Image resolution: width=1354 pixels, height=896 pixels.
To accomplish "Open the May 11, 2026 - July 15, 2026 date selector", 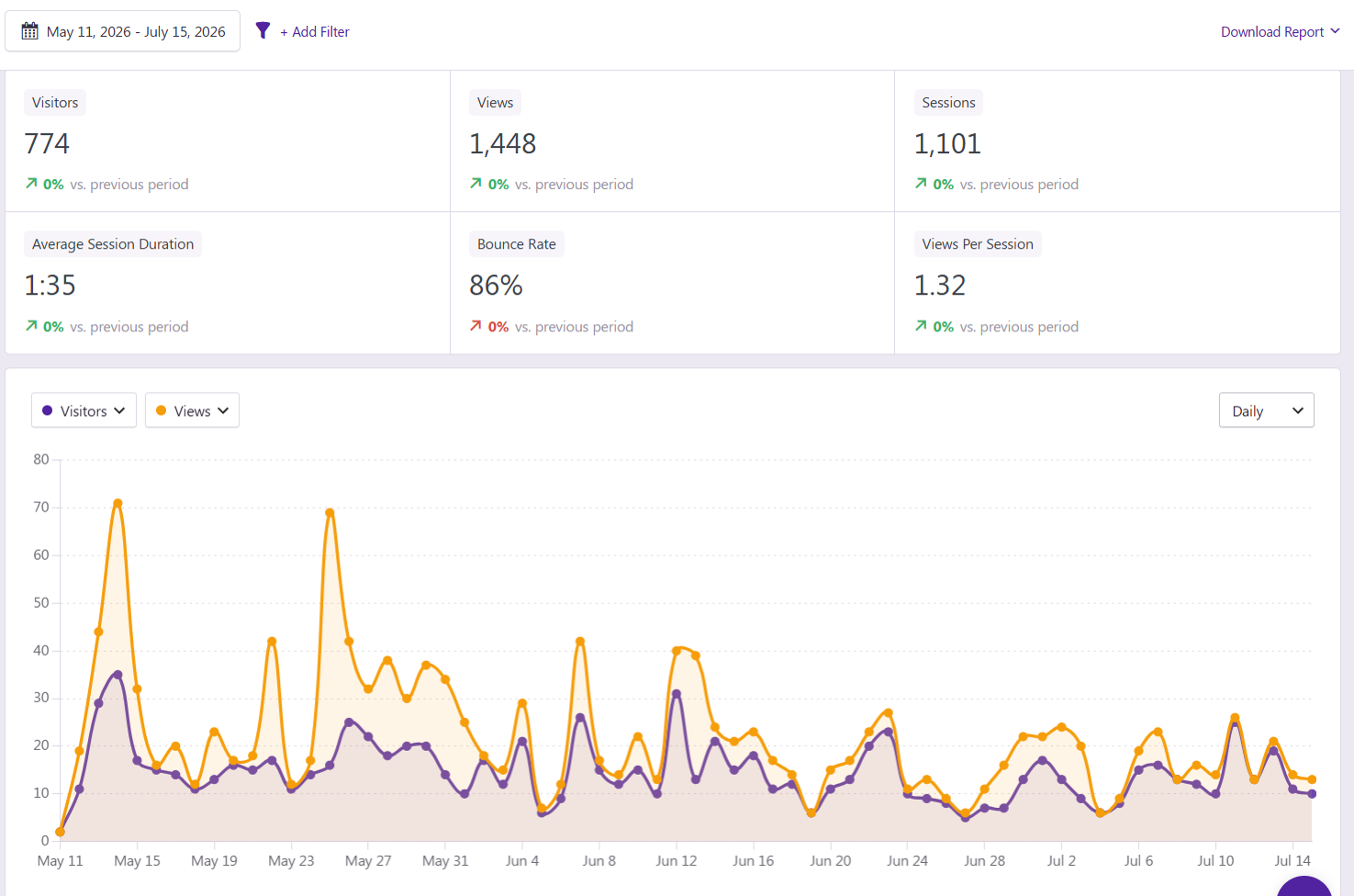I will 123,31.
